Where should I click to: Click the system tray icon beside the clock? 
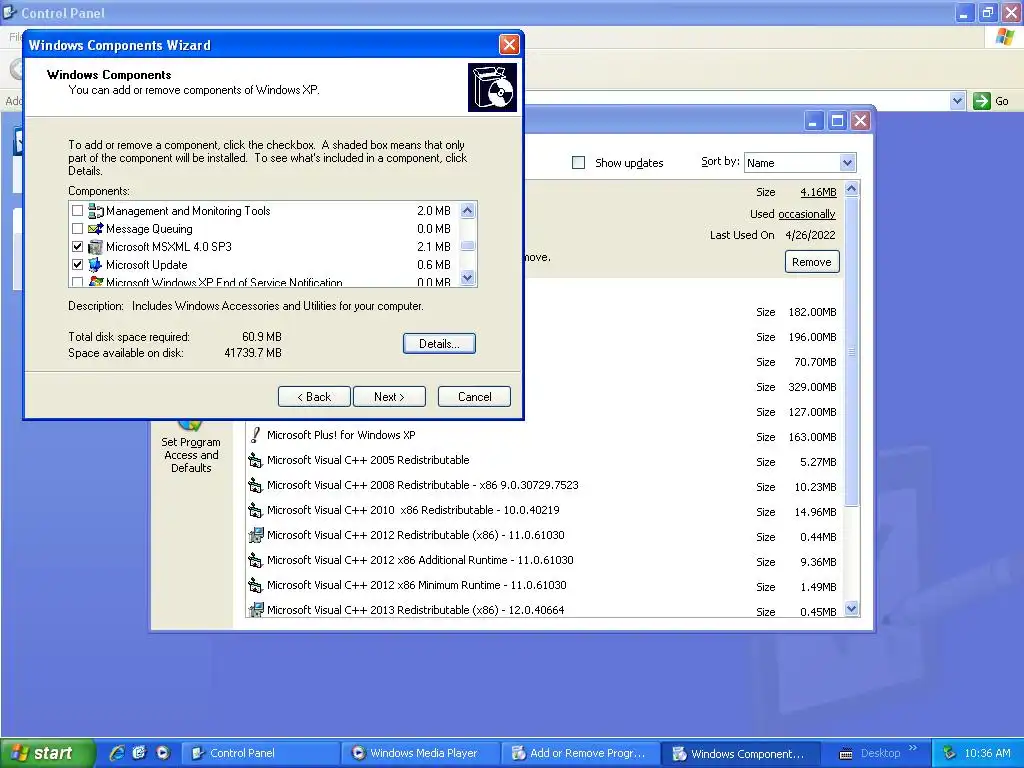949,753
